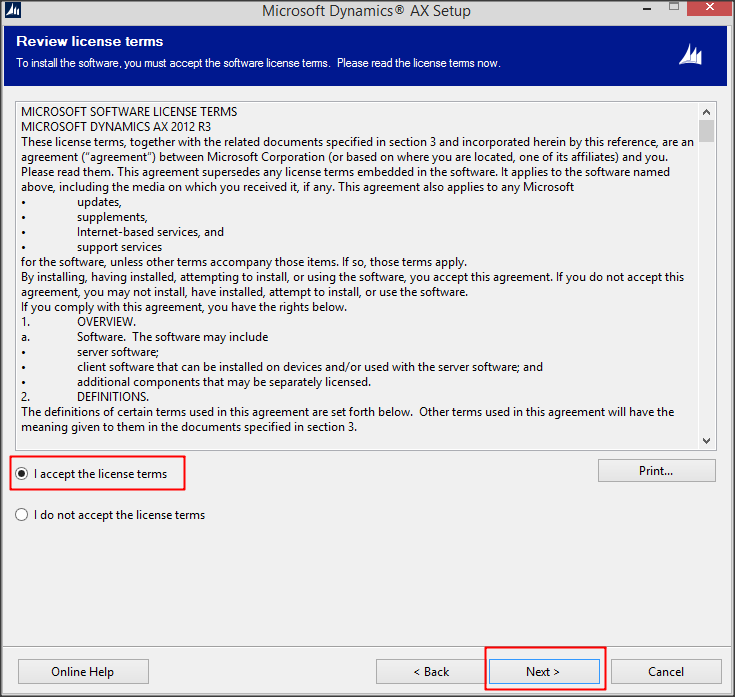Click 'additional components that may be separately licensed.'
The width and height of the screenshot is (735, 697).
tap(224, 382)
